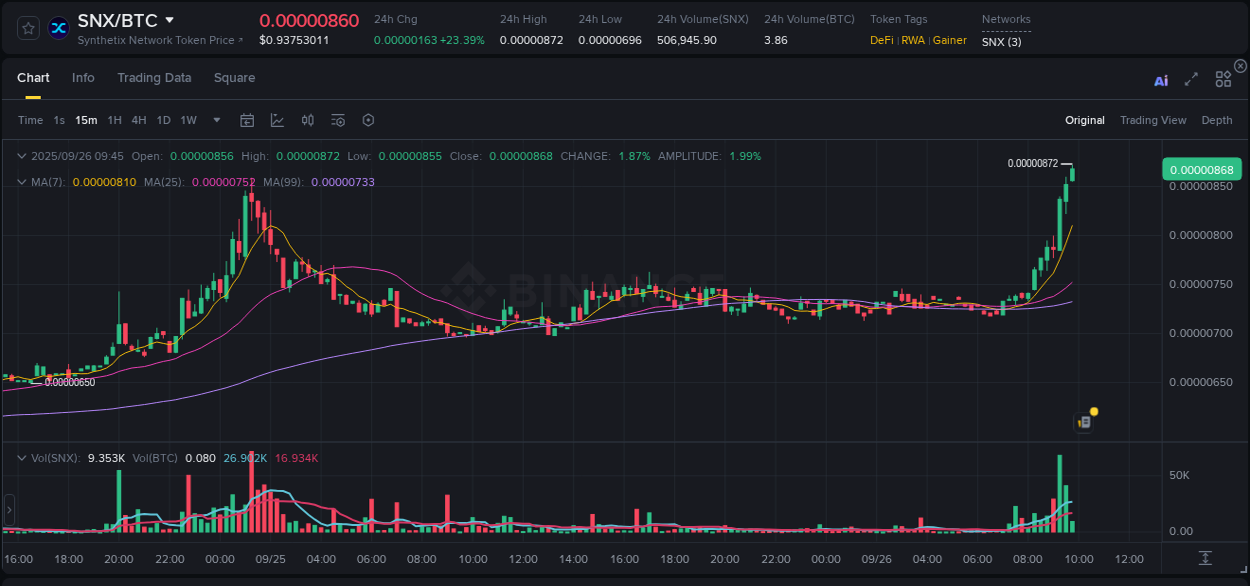Open the chart preferences hexagon icon

tap(368, 120)
